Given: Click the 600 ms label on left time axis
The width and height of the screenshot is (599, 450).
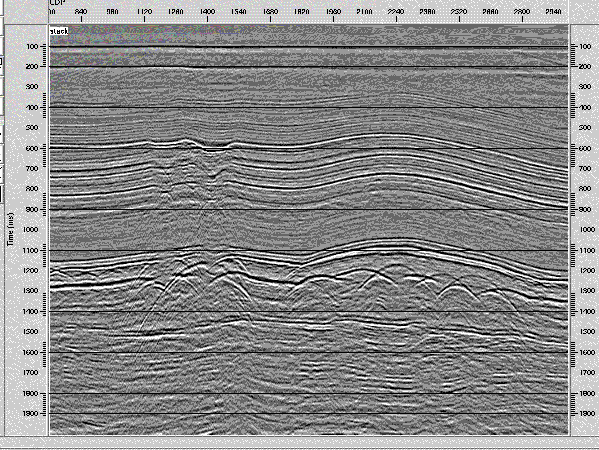Looking at the screenshot, I should click(32, 148).
